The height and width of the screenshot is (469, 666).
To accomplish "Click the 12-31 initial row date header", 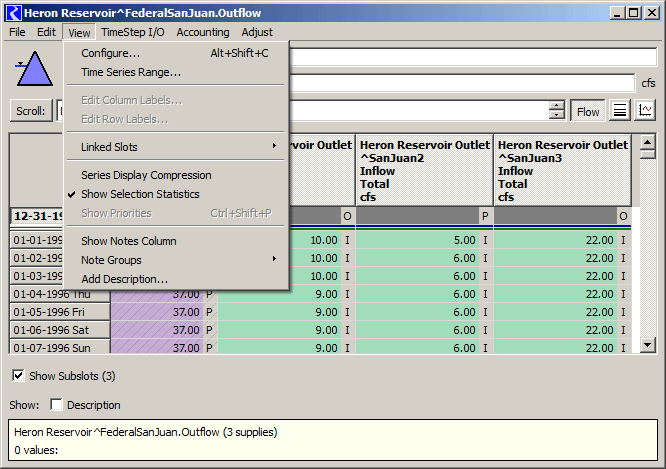I will [x=37, y=216].
